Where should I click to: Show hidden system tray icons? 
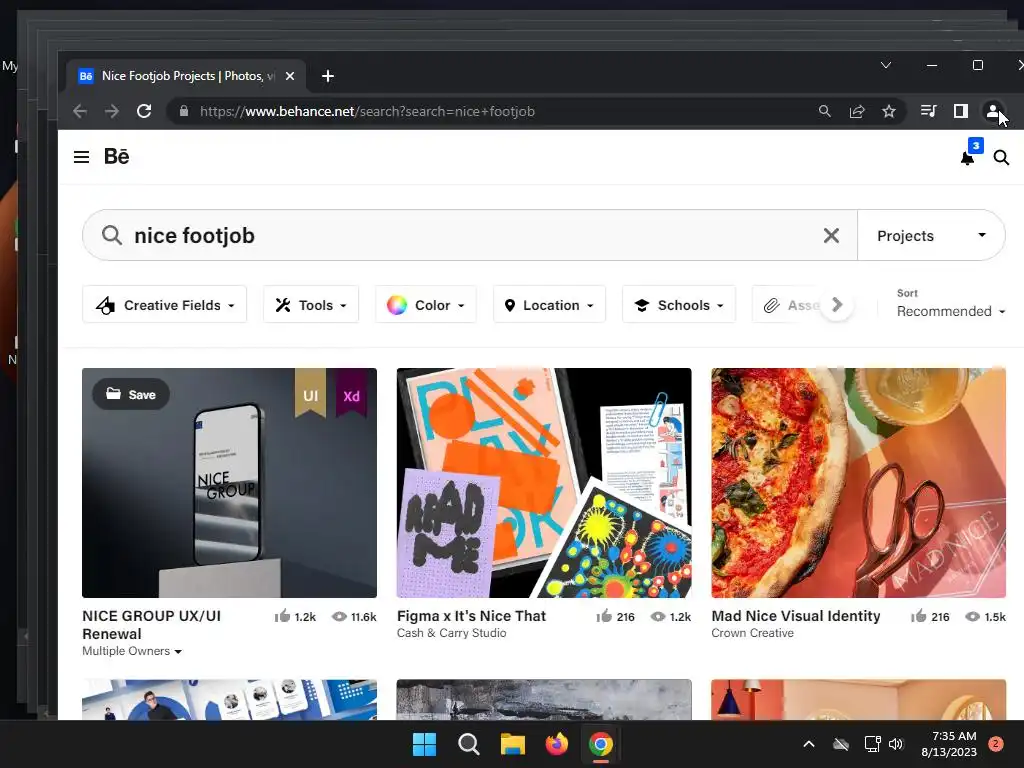[x=808, y=744]
